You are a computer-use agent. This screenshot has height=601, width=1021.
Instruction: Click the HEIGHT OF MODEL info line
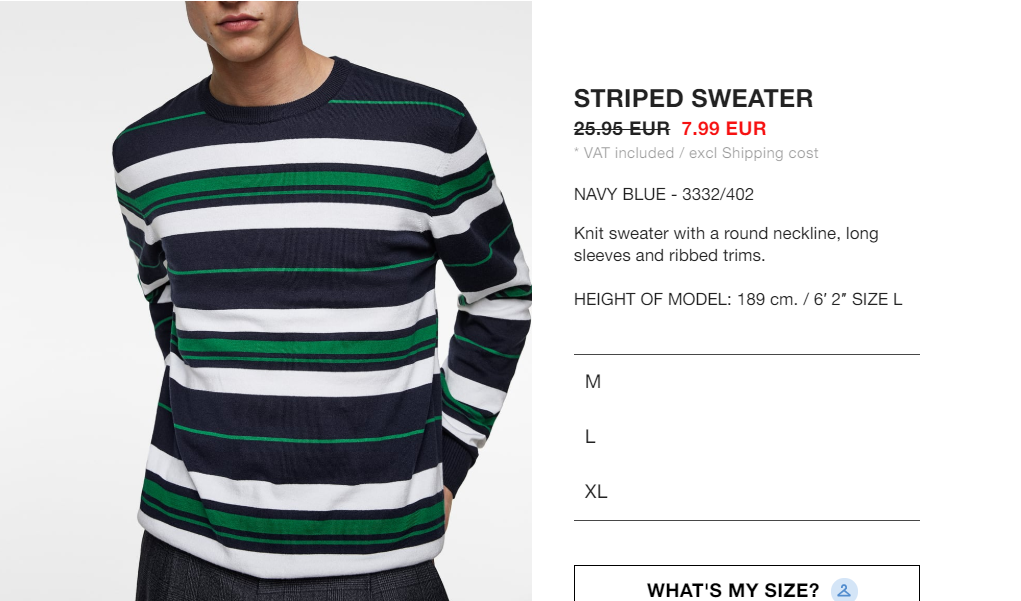[738, 299]
